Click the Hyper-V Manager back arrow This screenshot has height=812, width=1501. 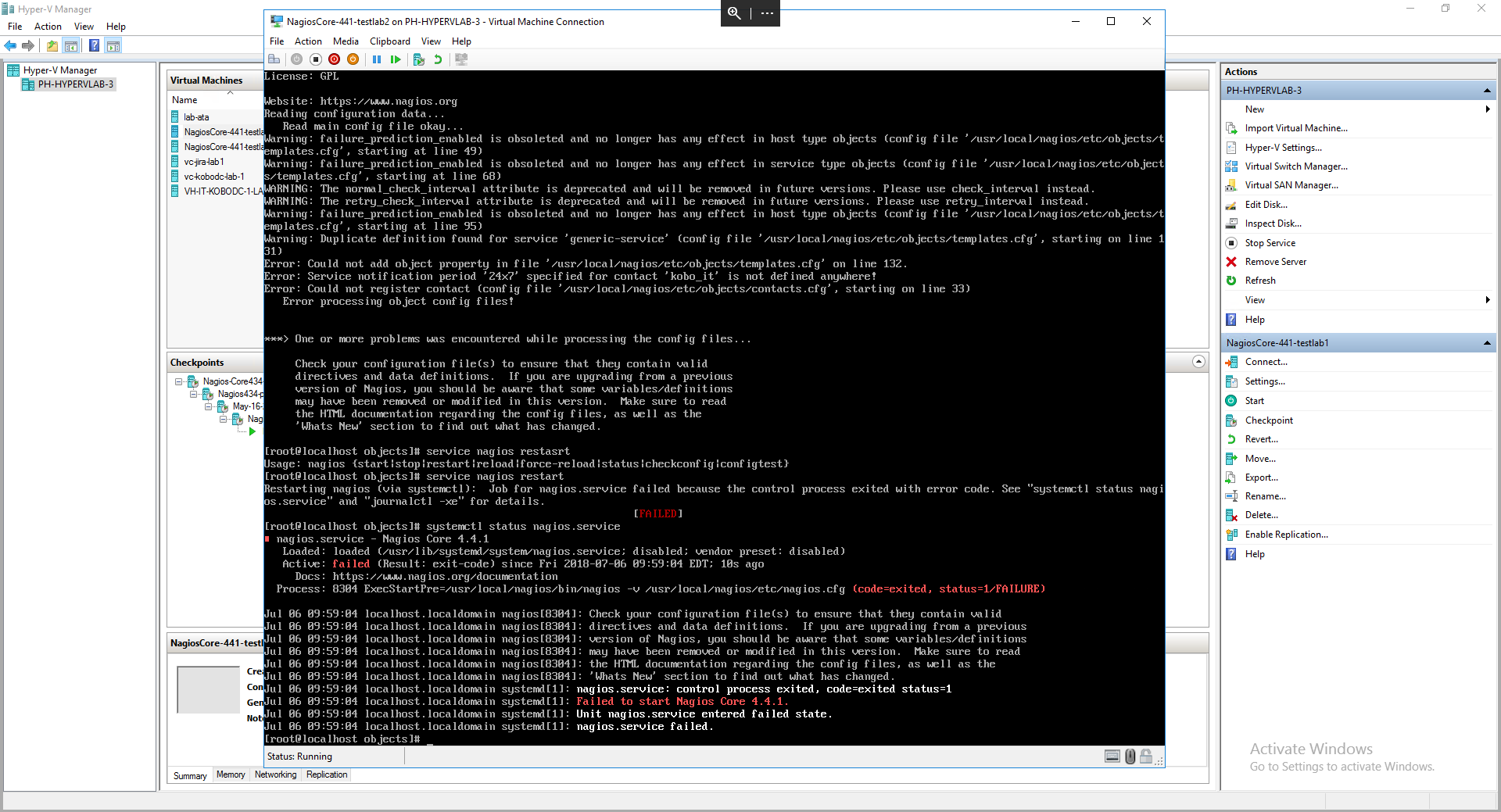click(11, 45)
